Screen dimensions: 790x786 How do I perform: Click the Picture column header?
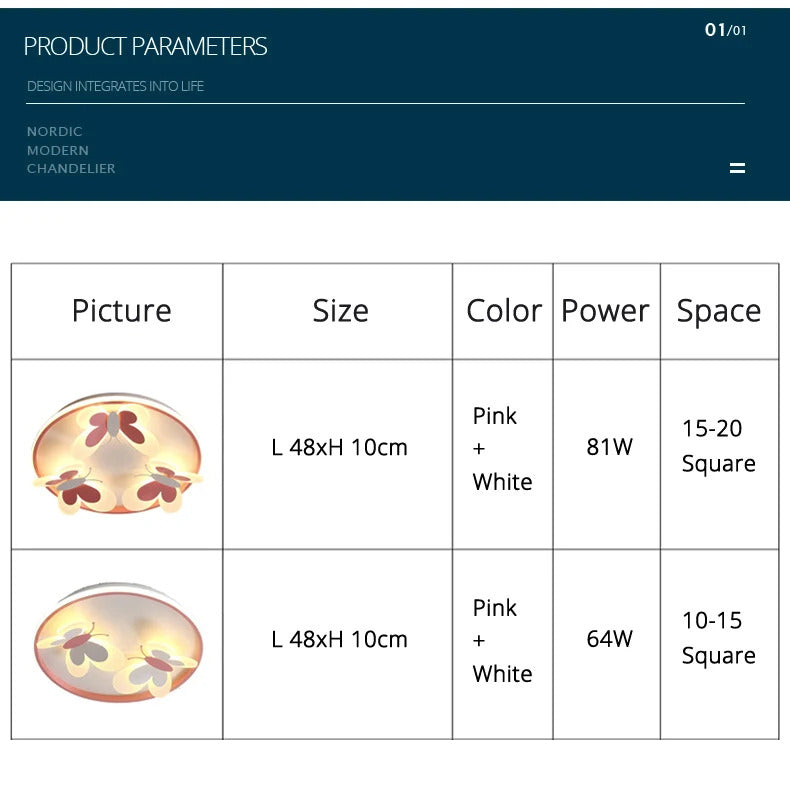click(x=121, y=311)
